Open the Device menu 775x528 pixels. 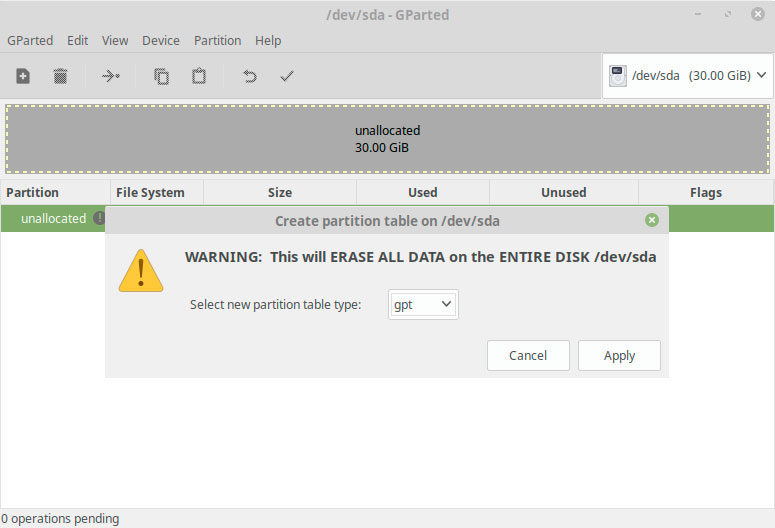[x=161, y=41]
